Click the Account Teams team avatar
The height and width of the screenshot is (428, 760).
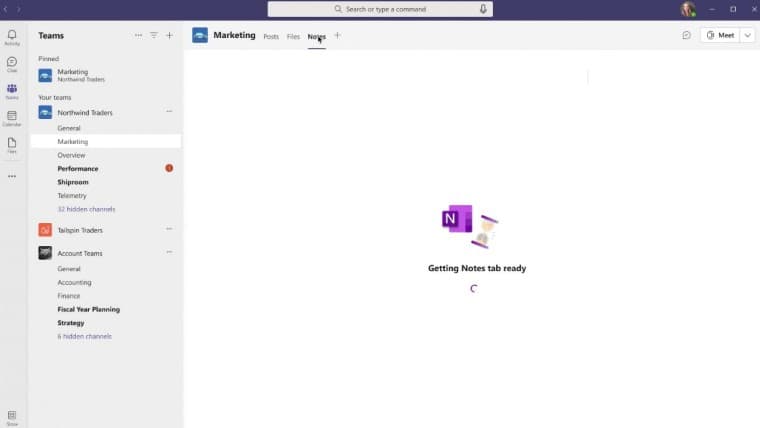pyautogui.click(x=45, y=253)
